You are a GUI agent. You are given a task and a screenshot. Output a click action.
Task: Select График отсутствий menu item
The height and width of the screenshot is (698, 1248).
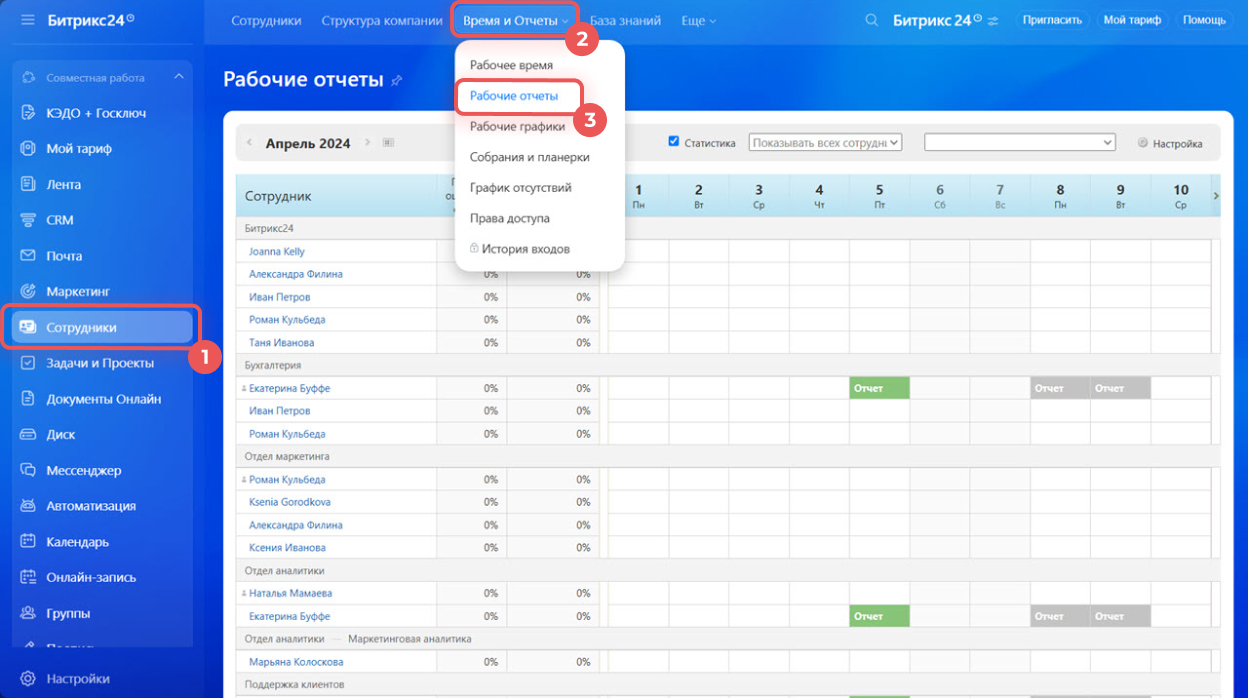[520, 188]
